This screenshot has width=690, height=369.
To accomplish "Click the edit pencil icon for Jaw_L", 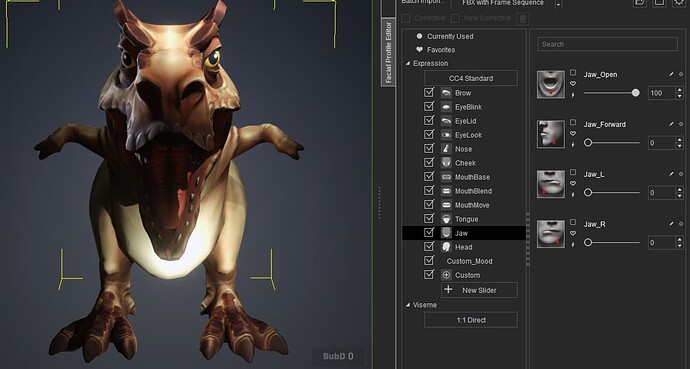I will tap(671, 175).
